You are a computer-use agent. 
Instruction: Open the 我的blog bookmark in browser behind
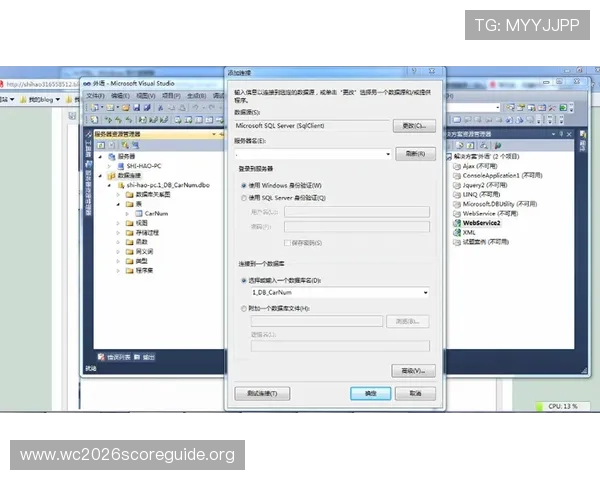[x=41, y=100]
